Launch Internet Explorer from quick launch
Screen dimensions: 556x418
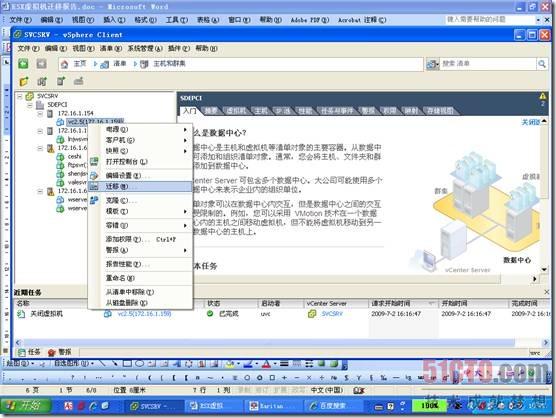[x=93, y=406]
